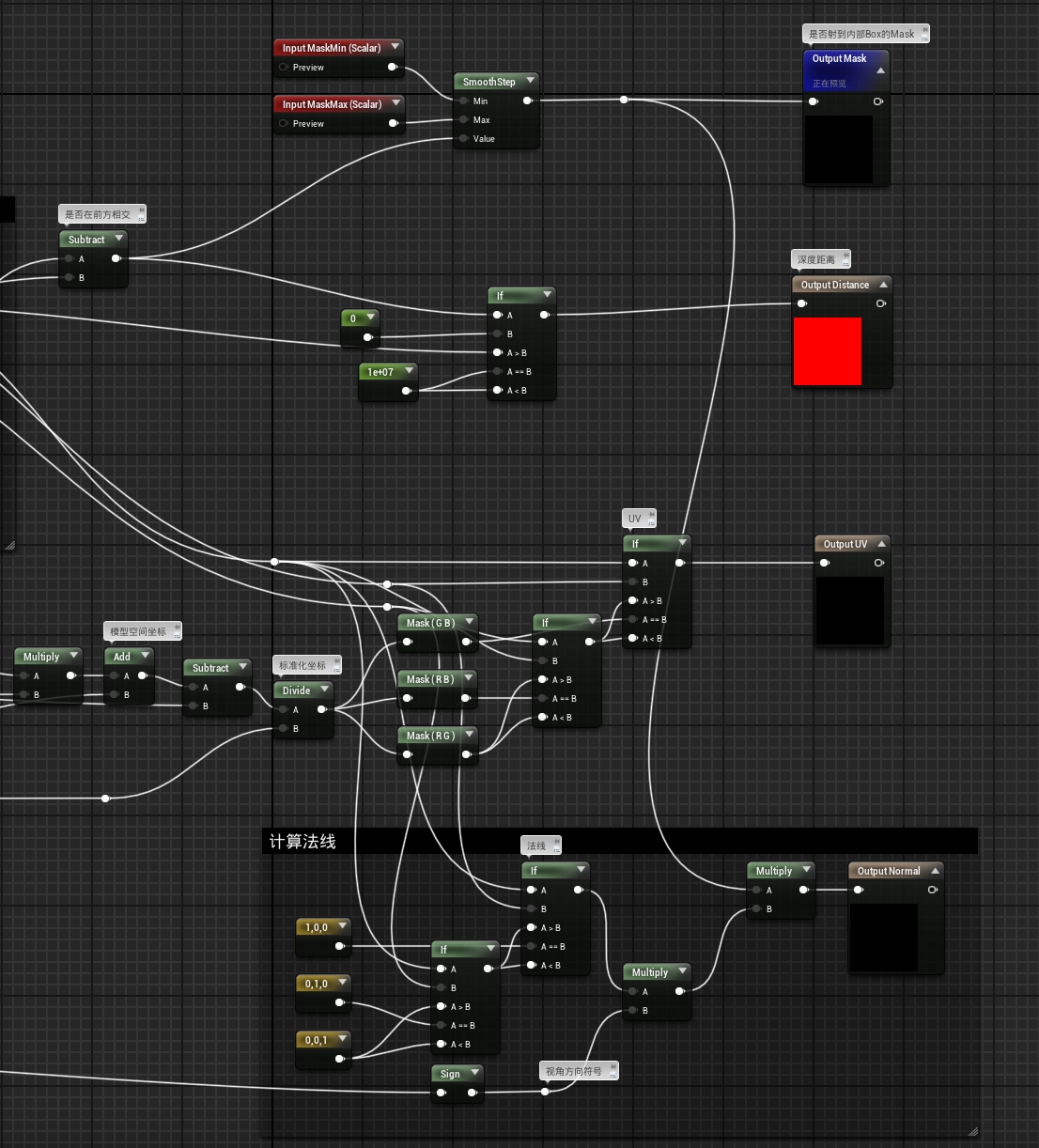
Task: Toggle the Preview pin on Input MaskMin
Action: [284, 68]
